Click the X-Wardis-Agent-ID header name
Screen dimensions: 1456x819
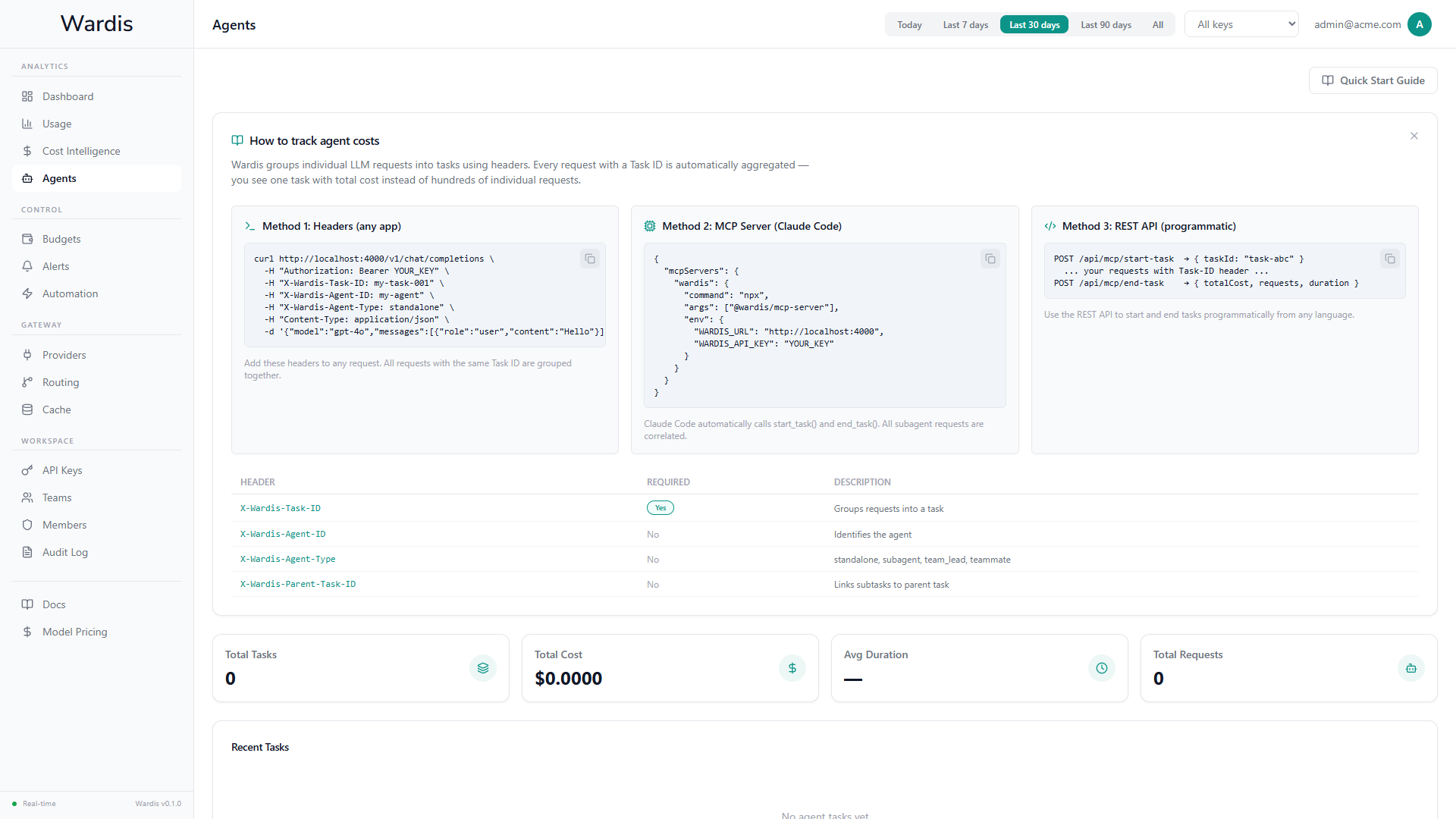click(x=283, y=534)
